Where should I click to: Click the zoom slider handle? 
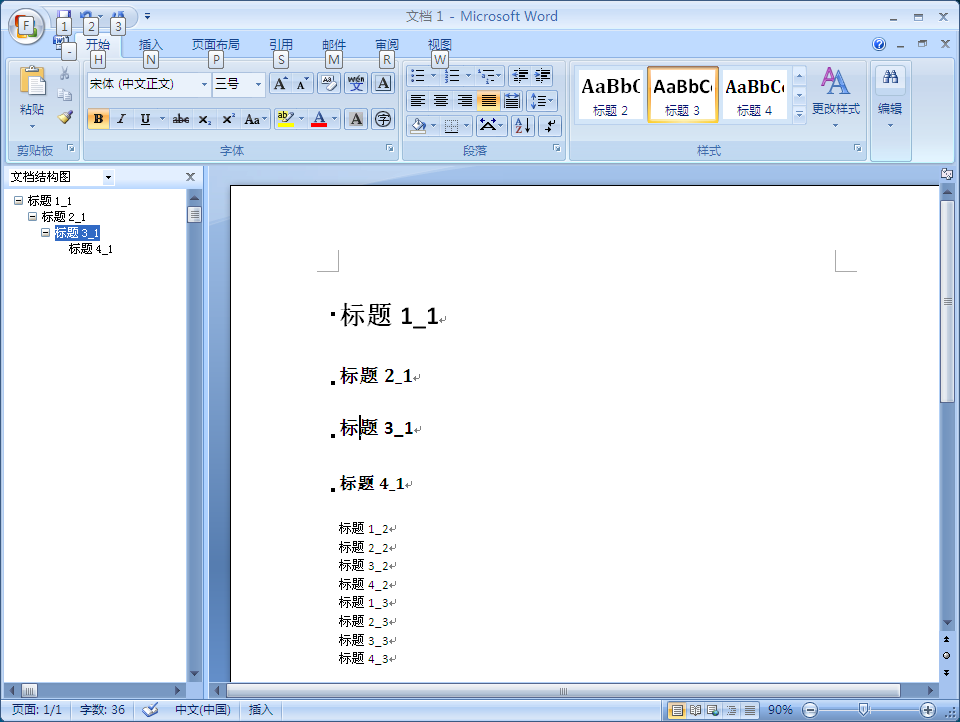point(863,710)
